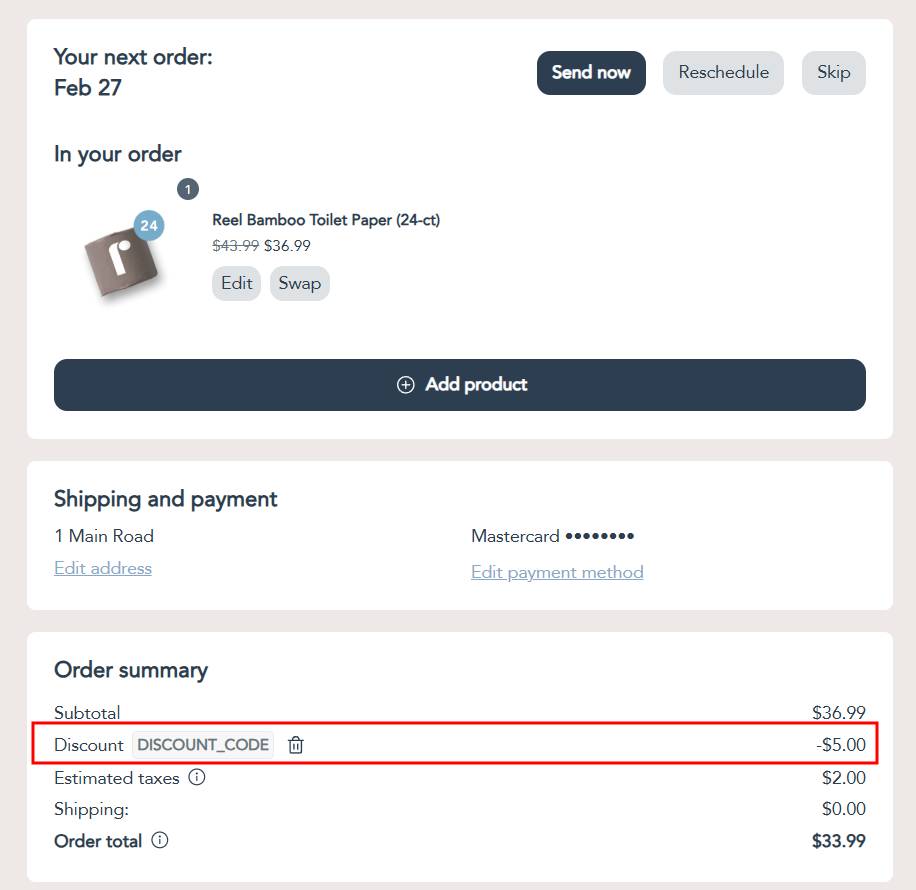This screenshot has width=916, height=890.
Task: Click the -$5.00 discount amount
Action: click(840, 745)
